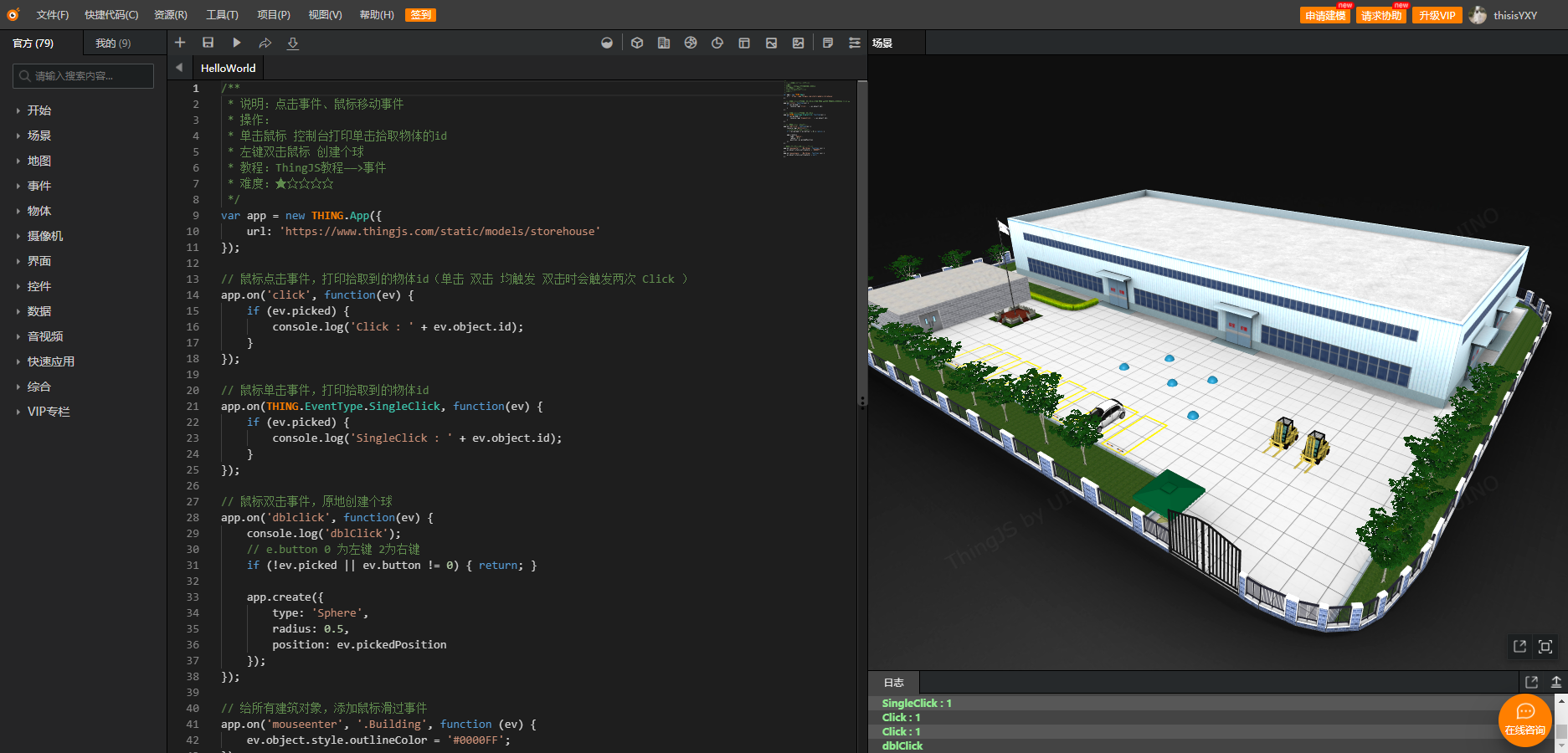
Task: Toggle fullscreen for the 3D scene
Action: click(x=1545, y=646)
